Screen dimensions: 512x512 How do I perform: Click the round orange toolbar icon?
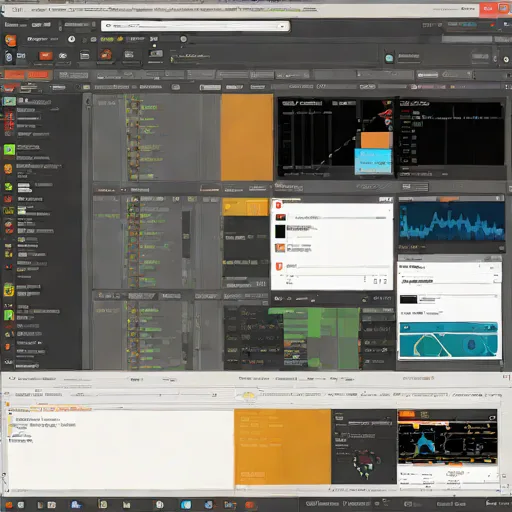[105, 54]
